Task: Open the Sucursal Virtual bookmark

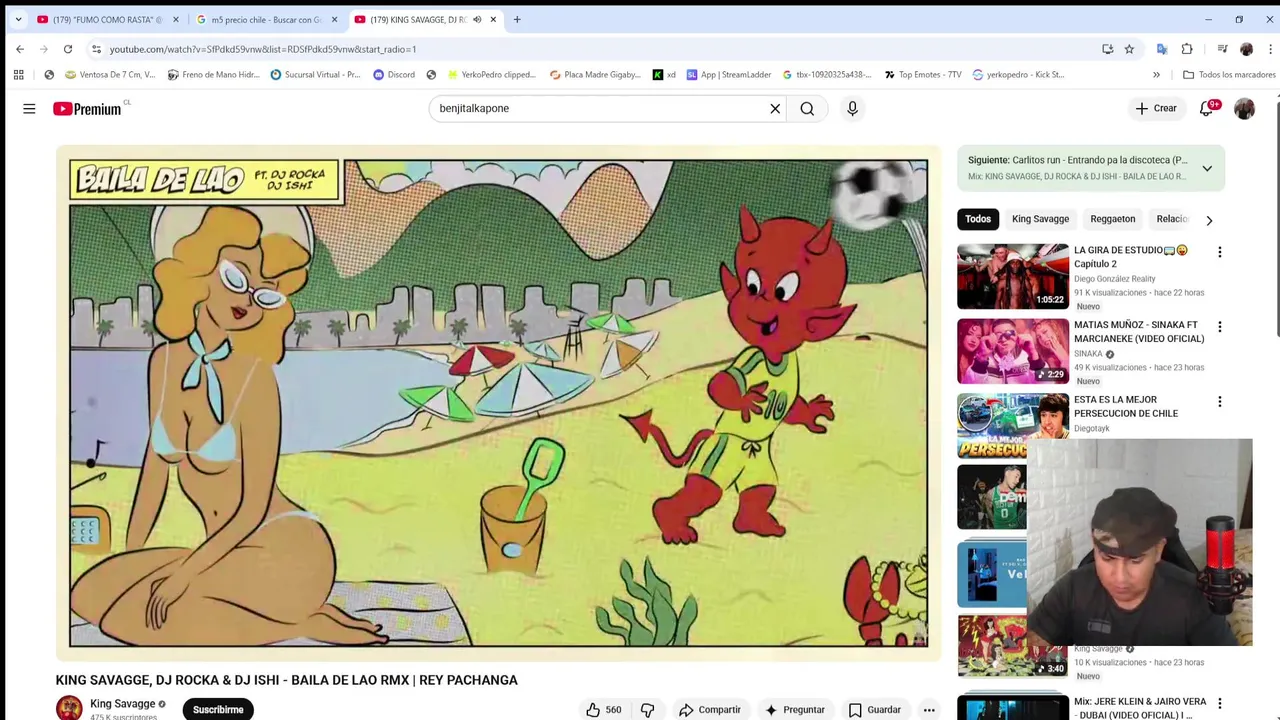Action: [x=315, y=75]
